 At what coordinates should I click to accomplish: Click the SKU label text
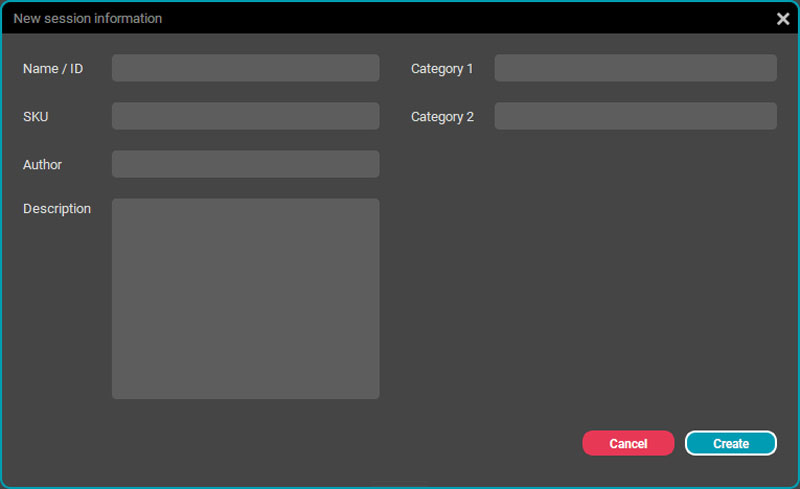(x=36, y=116)
